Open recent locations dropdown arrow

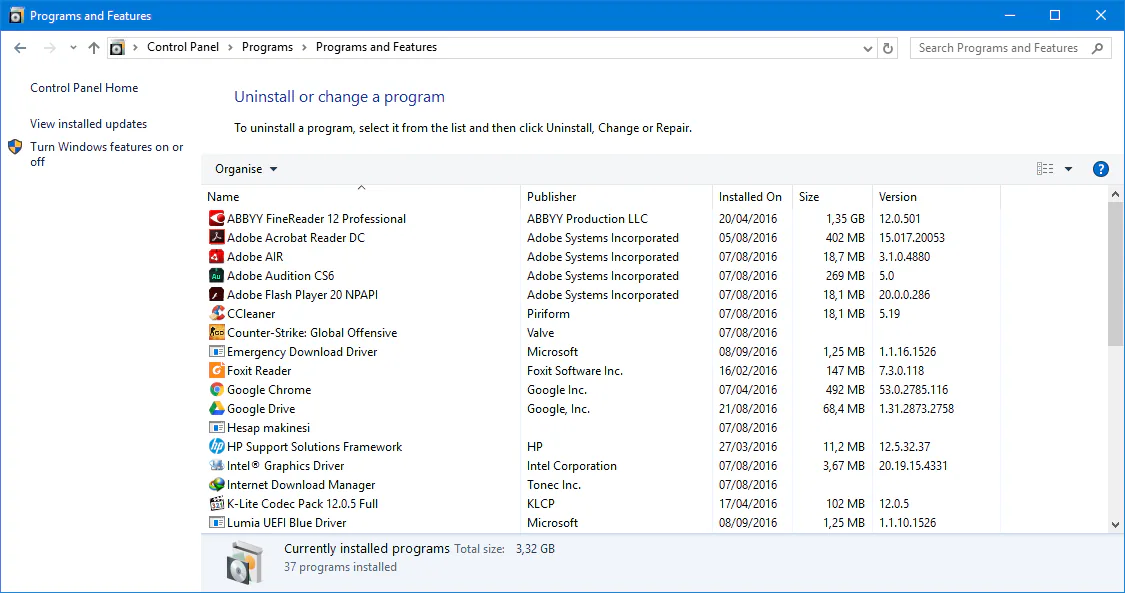[x=73, y=48]
